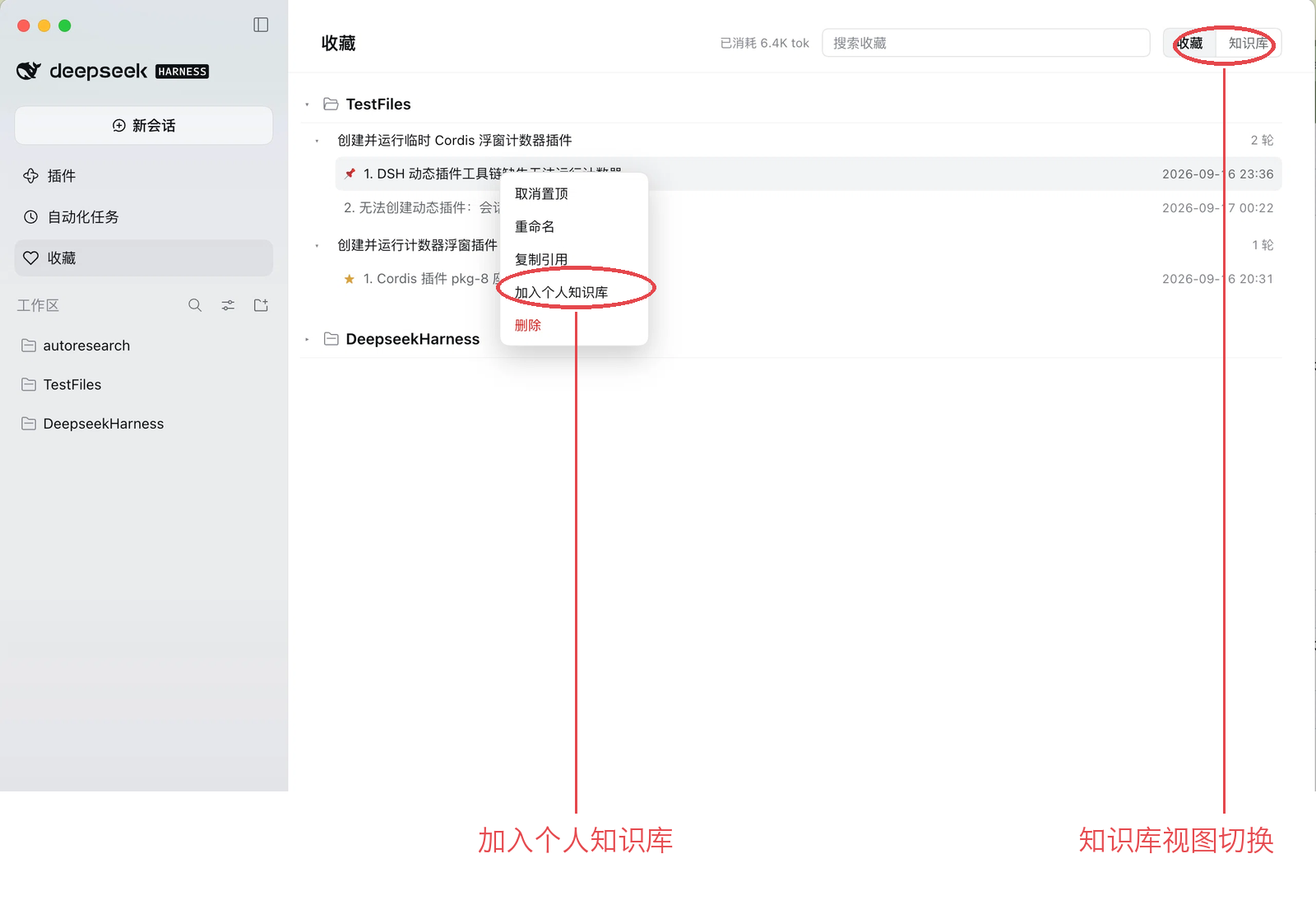
Task: Click the 已消耗 6.4K tok usage label
Action: (765, 43)
